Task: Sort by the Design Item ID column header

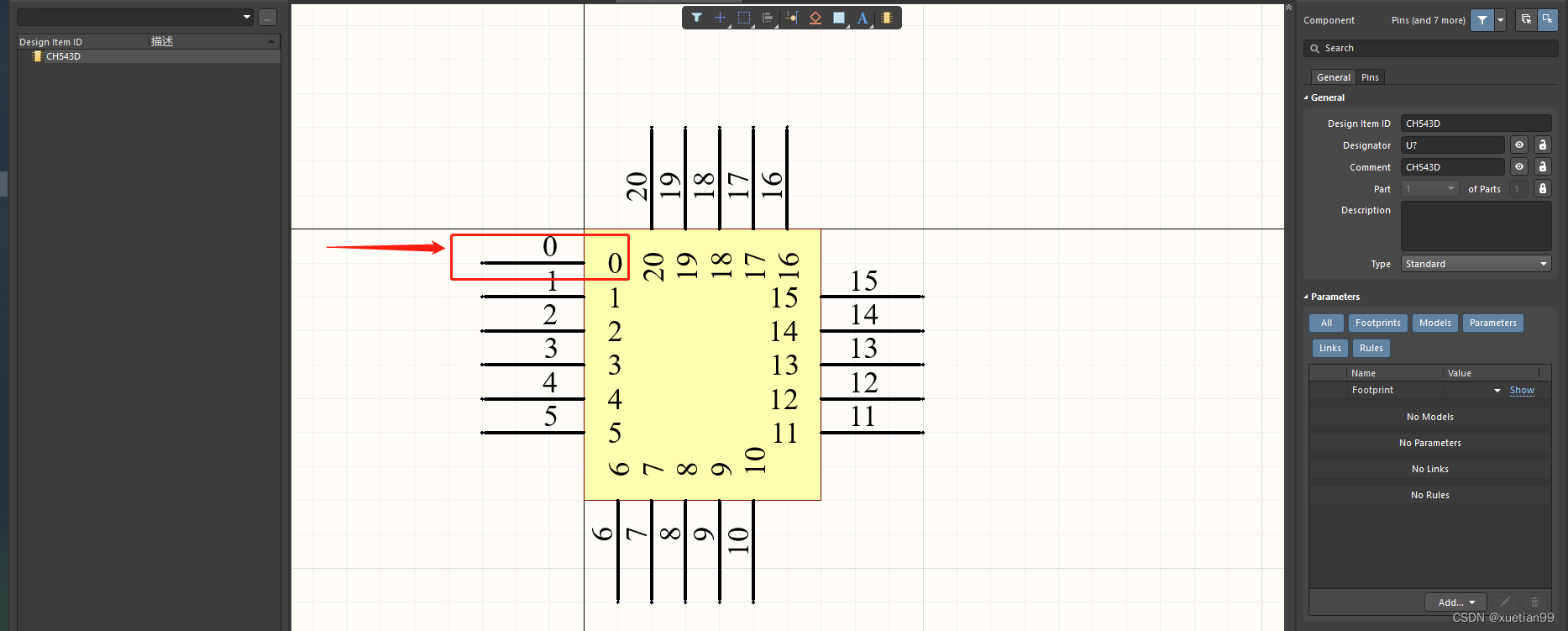Action: tap(82, 41)
